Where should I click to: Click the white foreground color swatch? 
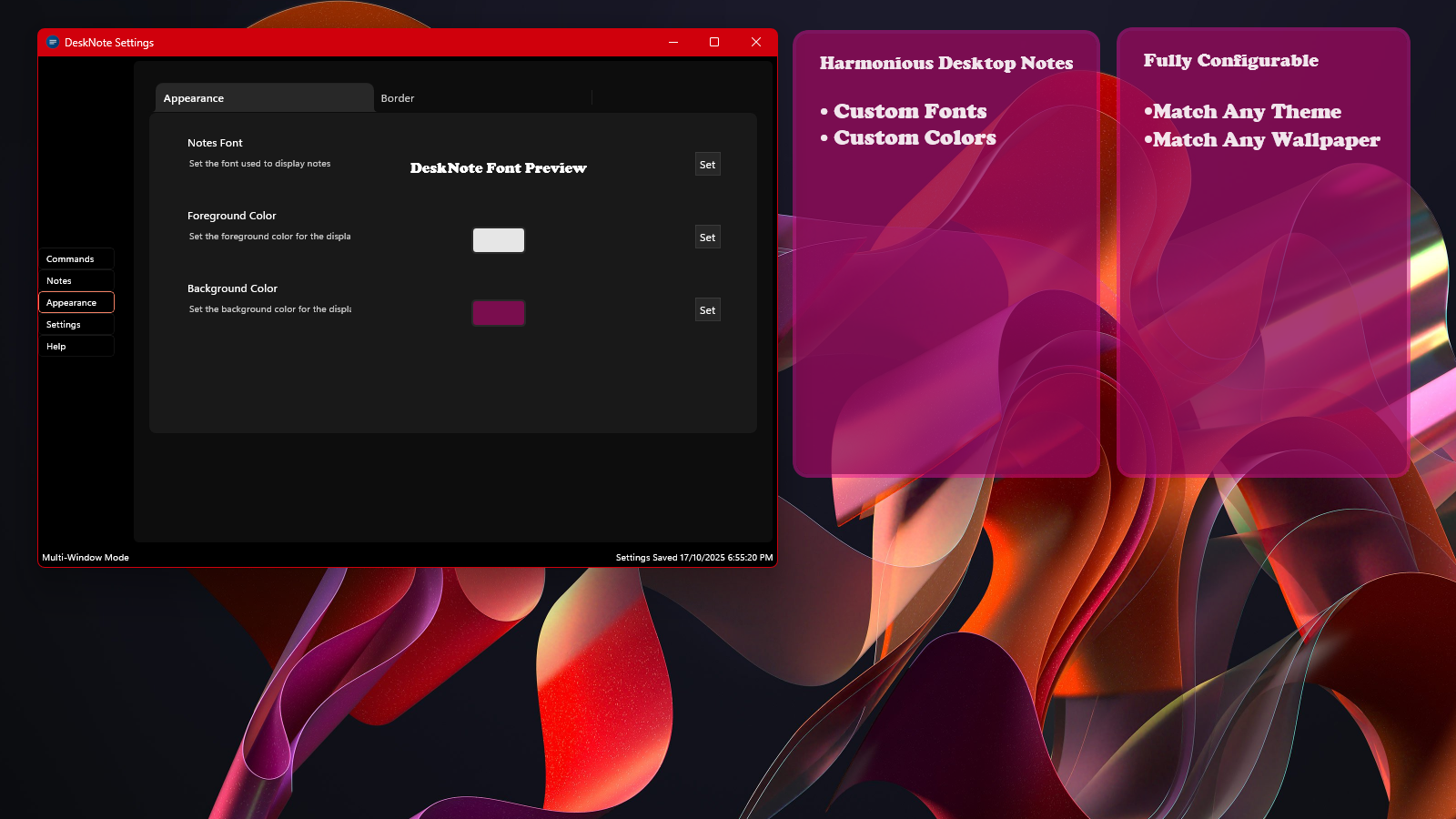tap(498, 239)
